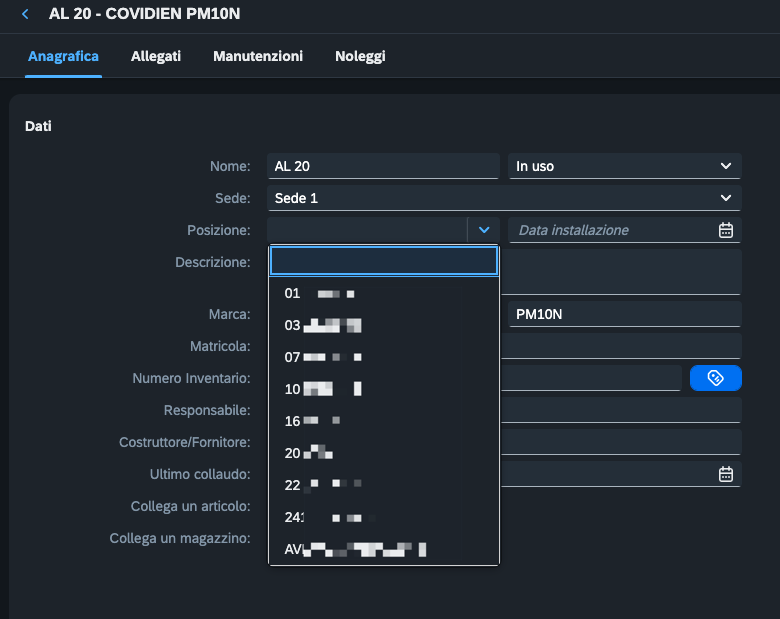Go to the Noleggi tab
Viewport: 780px width, 619px height.
(360, 56)
